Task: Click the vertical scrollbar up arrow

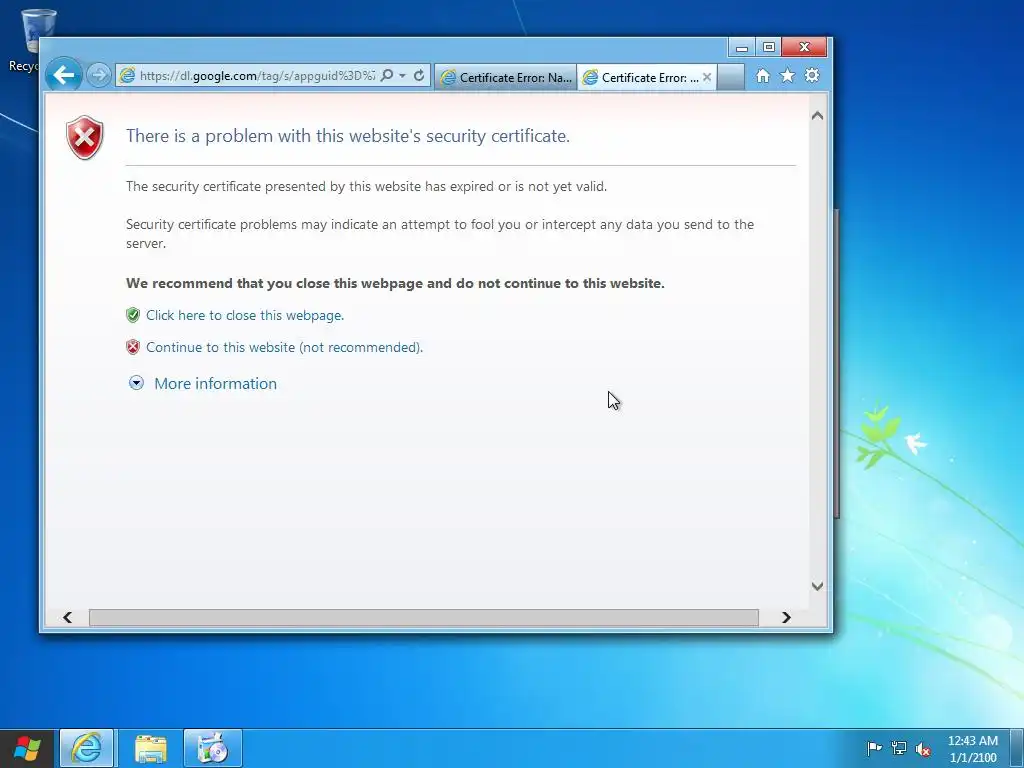Action: [x=817, y=116]
